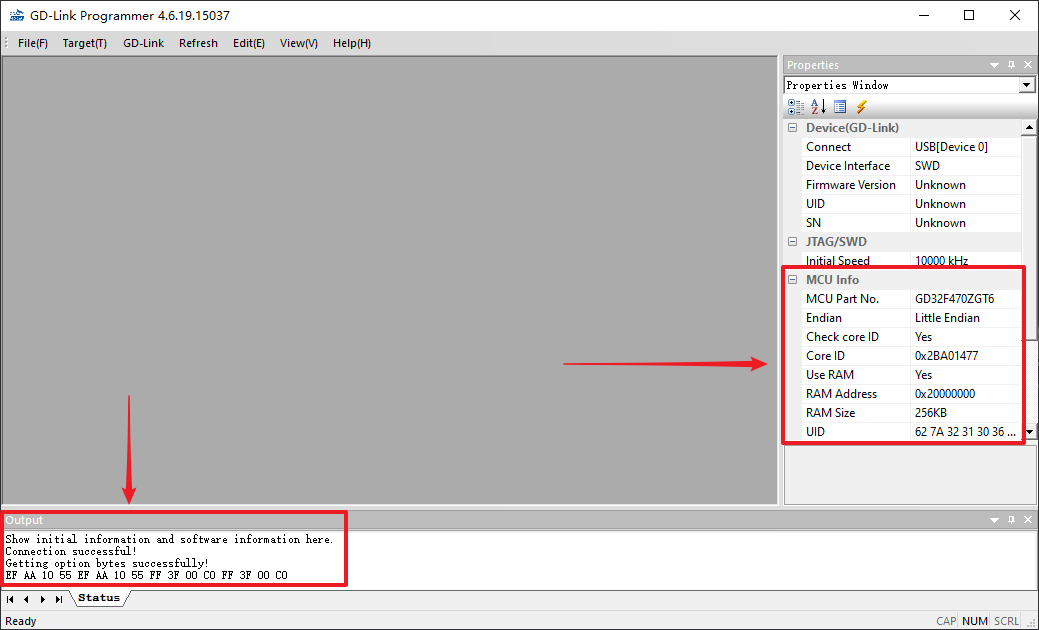
Task: Sort properties alphabetically with the A-Z icon
Action: click(x=818, y=107)
